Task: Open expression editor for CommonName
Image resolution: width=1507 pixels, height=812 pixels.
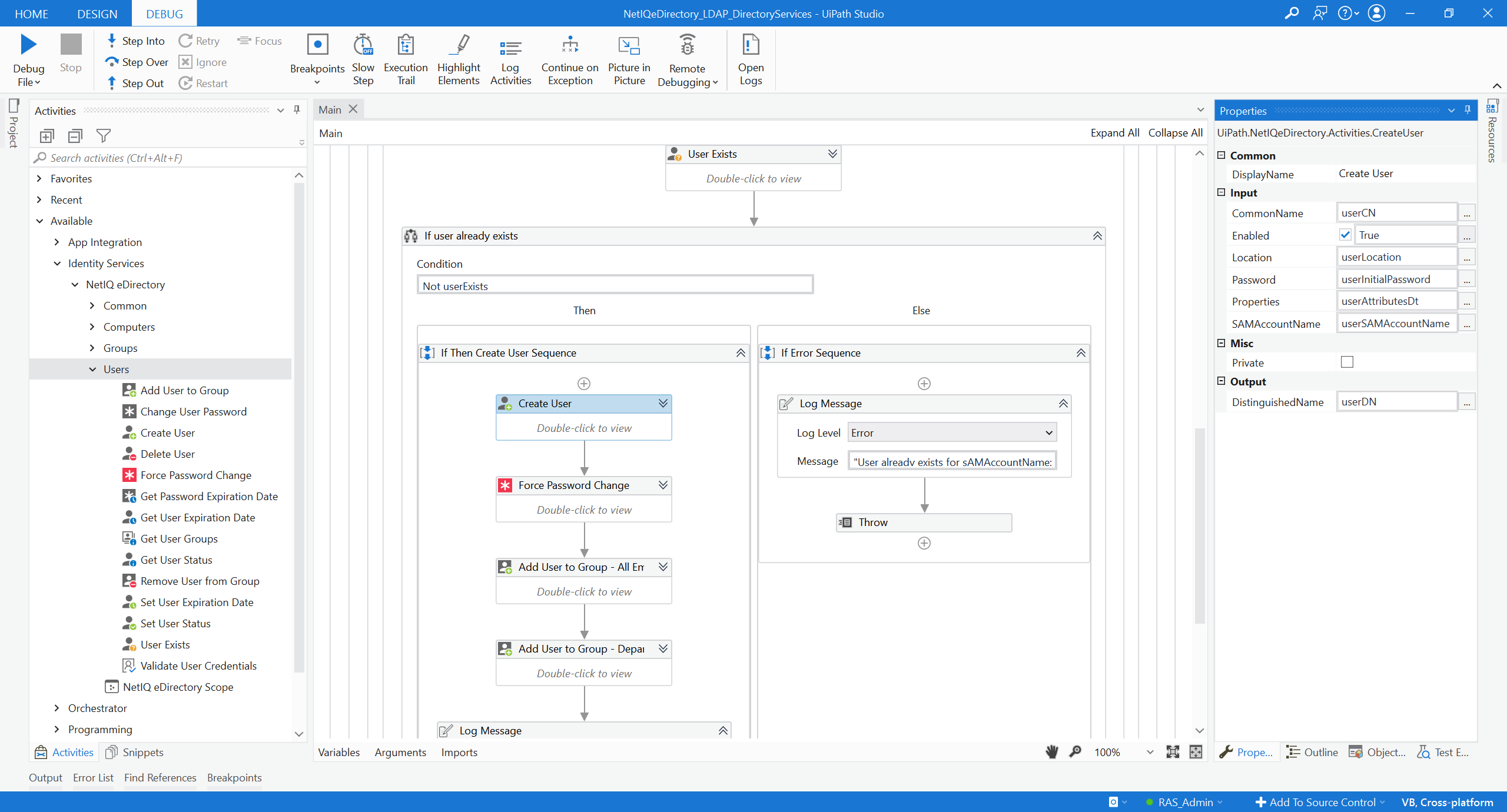Action: click(x=1467, y=213)
